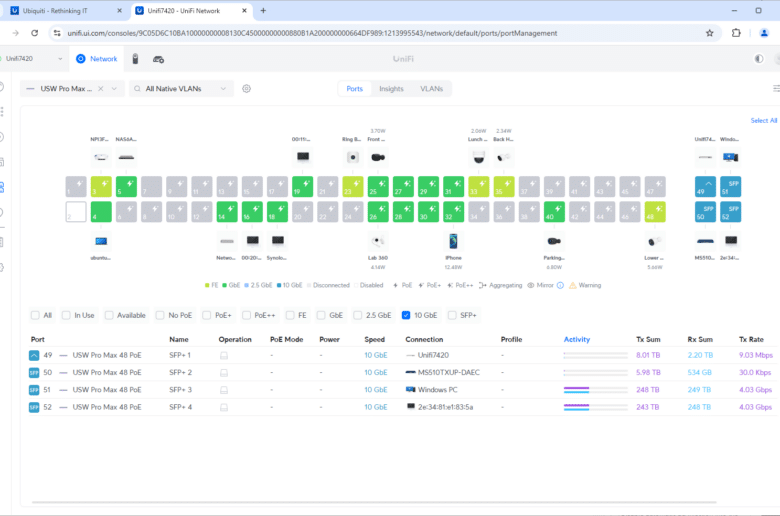Click the activity bar for Unifi7420 row

(x=595, y=355)
